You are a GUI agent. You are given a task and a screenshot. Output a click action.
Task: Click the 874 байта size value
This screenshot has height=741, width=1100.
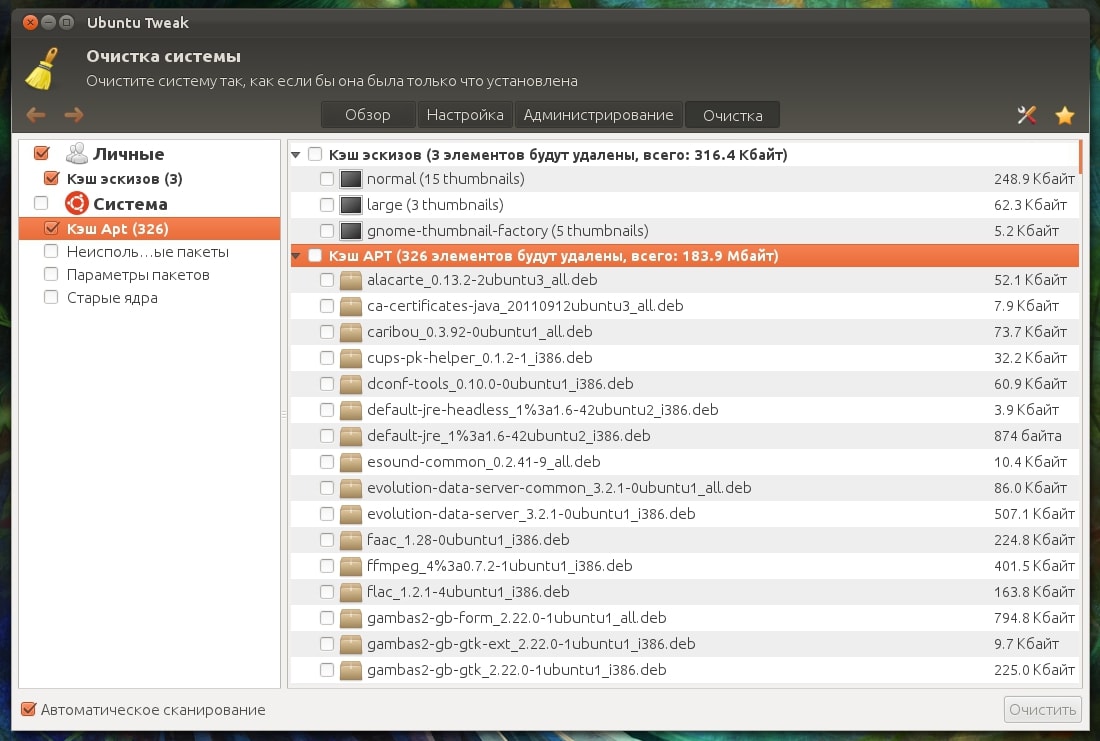point(1028,436)
